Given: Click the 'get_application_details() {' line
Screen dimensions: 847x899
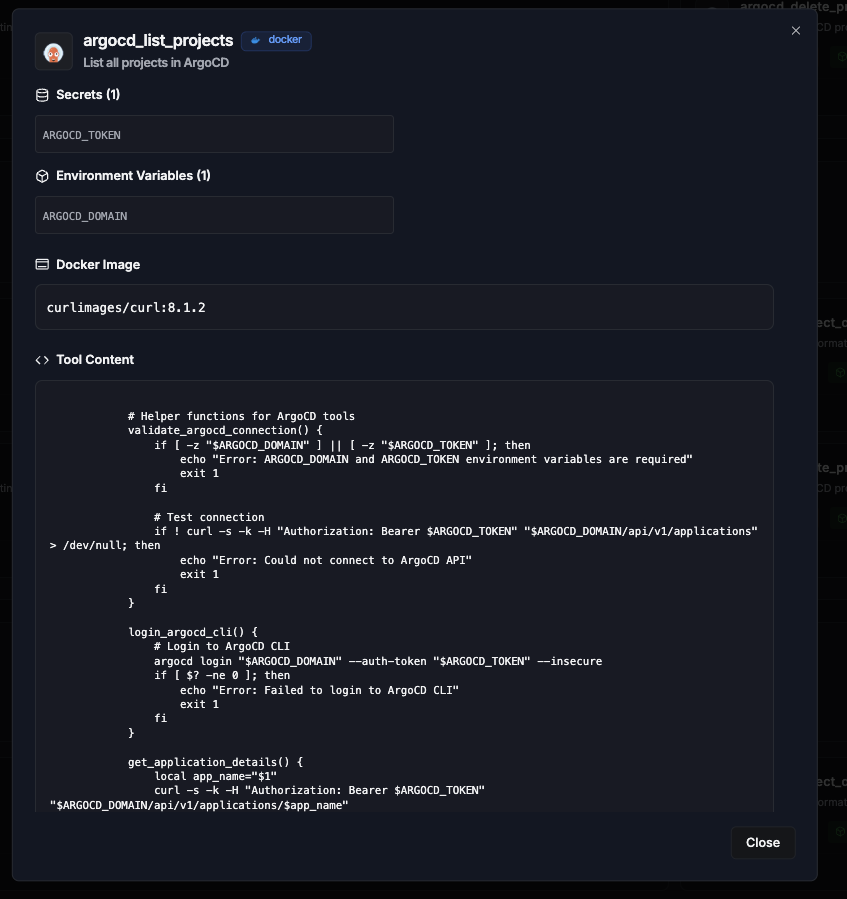Looking at the screenshot, I should [x=216, y=762].
